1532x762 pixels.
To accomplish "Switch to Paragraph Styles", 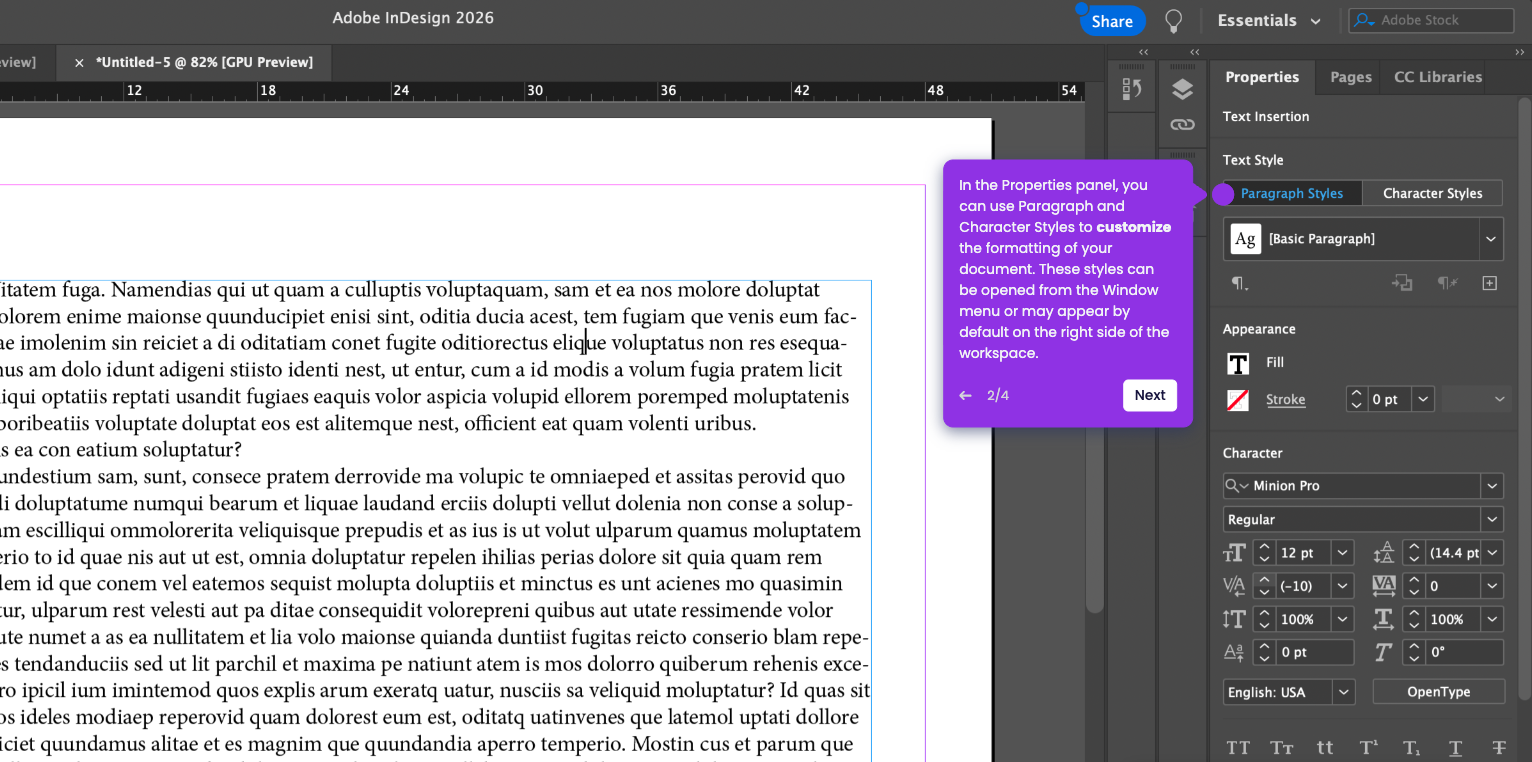I will coord(1292,193).
